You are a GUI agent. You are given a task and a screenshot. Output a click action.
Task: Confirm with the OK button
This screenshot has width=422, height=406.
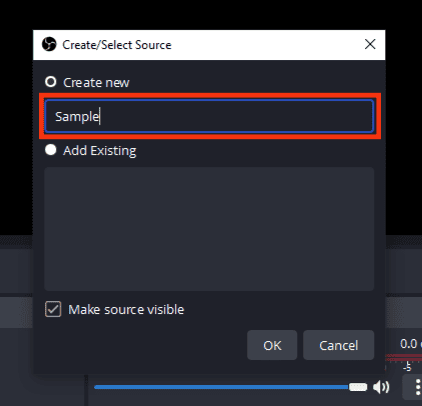pyautogui.click(x=272, y=345)
